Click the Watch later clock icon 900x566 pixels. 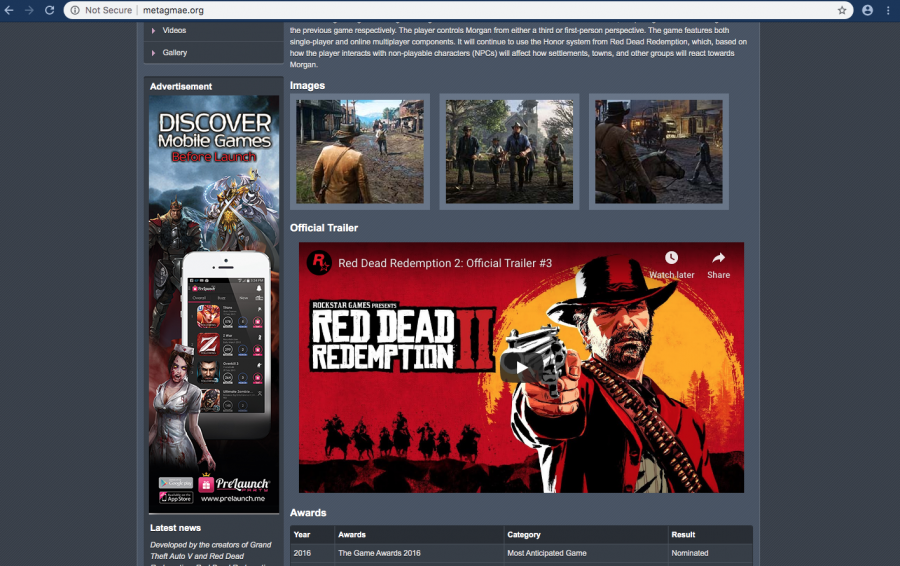coord(672,258)
